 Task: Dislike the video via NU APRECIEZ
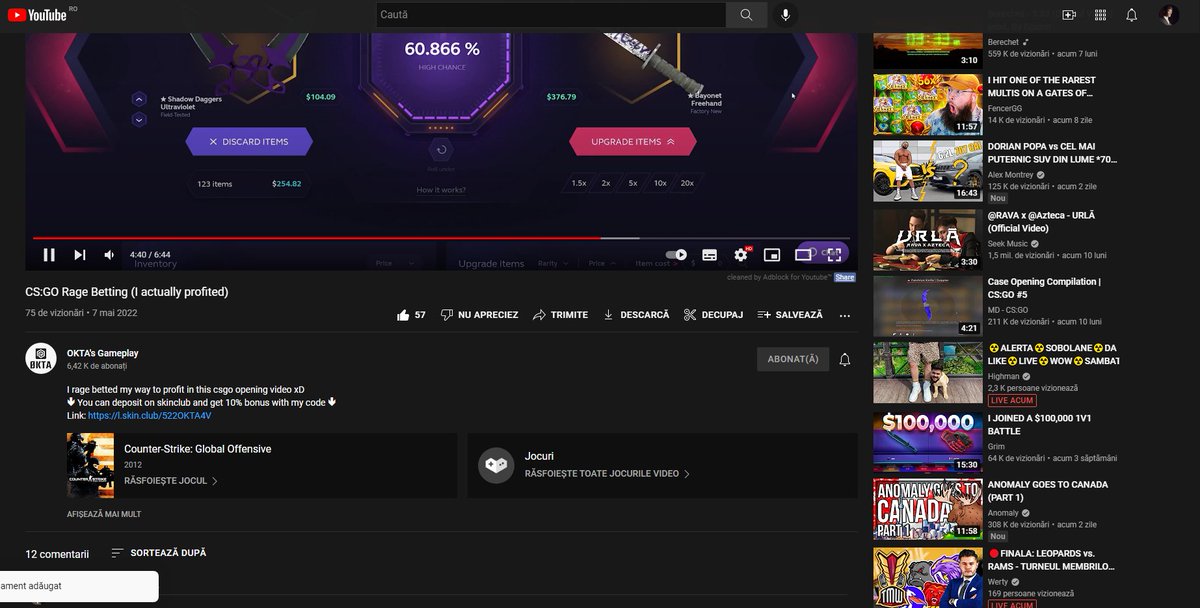[x=479, y=315]
